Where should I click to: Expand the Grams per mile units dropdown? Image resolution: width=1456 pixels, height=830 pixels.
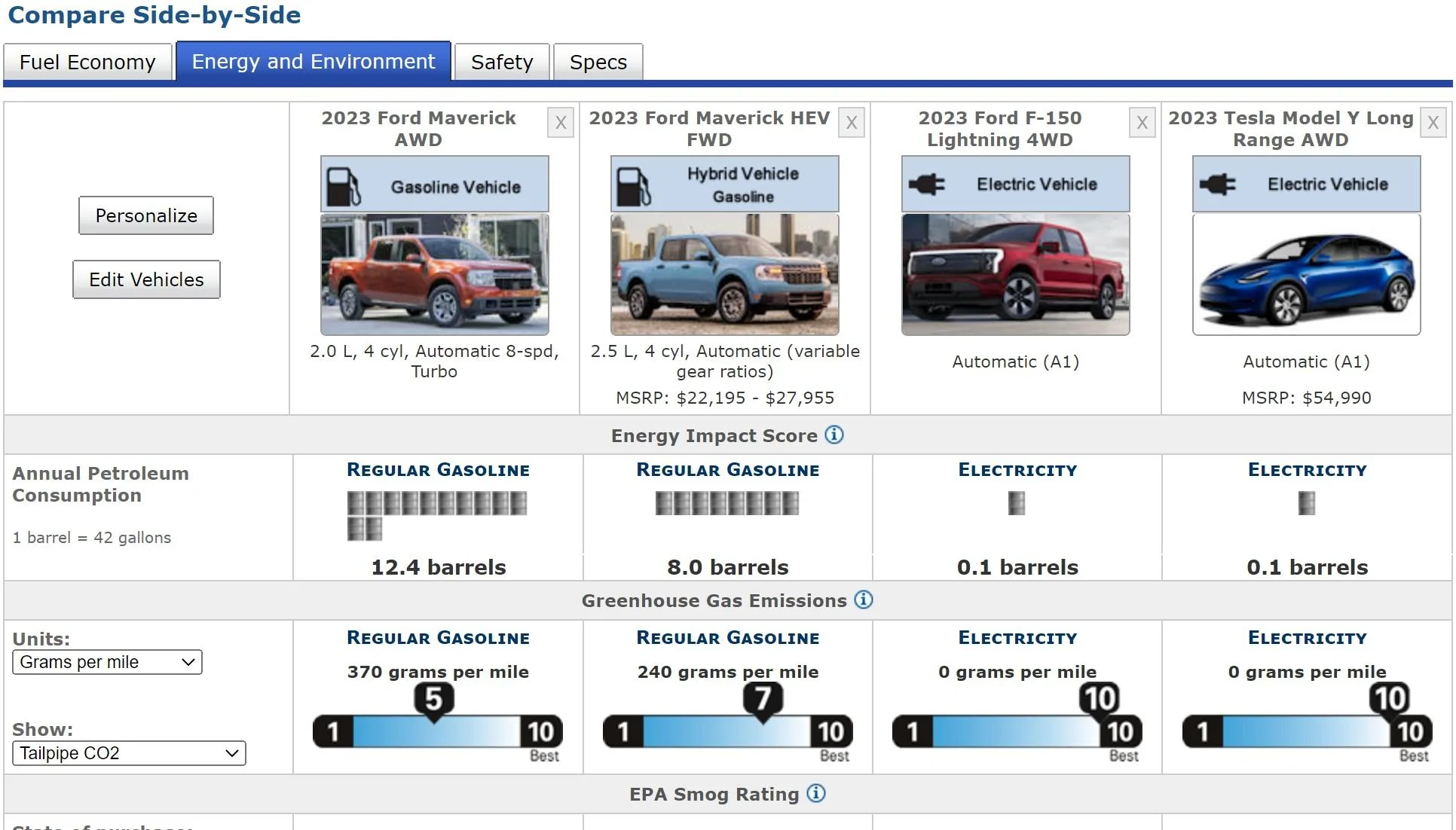click(107, 662)
